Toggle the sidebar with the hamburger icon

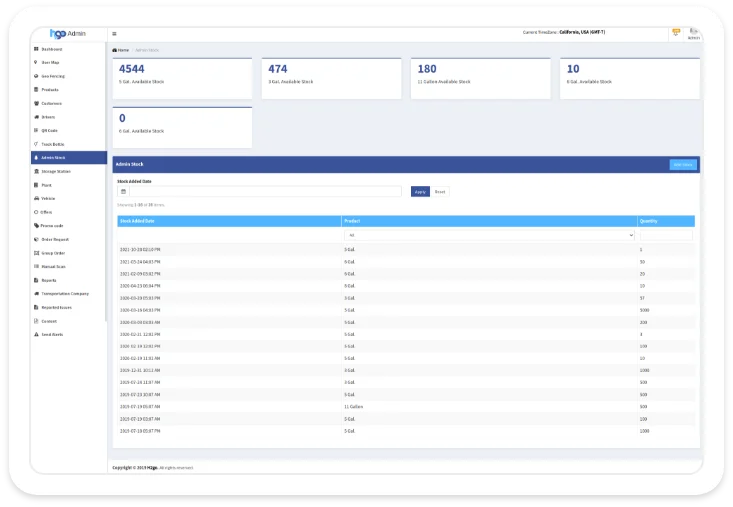point(115,34)
